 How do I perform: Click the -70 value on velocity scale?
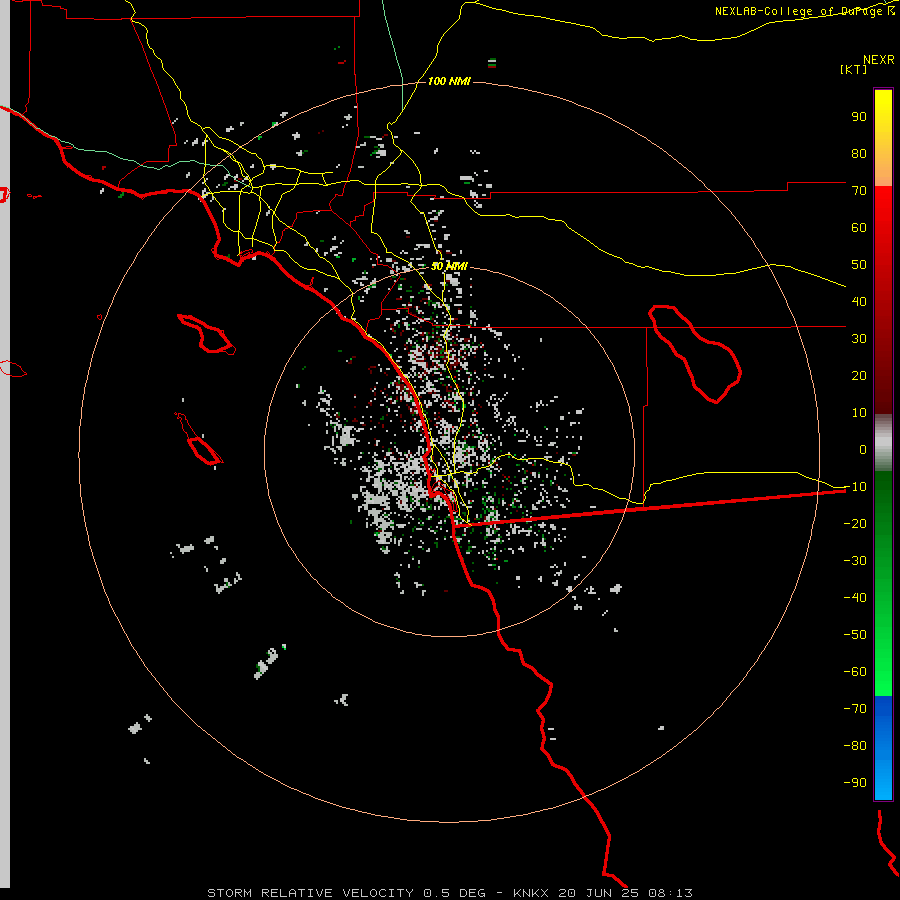pyautogui.click(x=855, y=709)
